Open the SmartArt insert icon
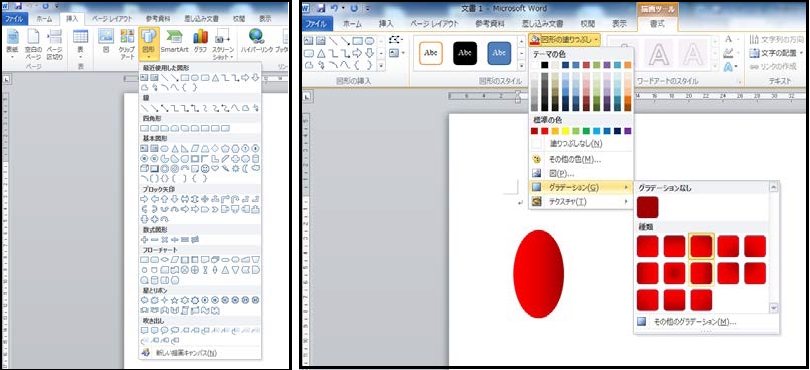Image resolution: width=810 pixels, height=370 pixels. click(x=174, y=42)
